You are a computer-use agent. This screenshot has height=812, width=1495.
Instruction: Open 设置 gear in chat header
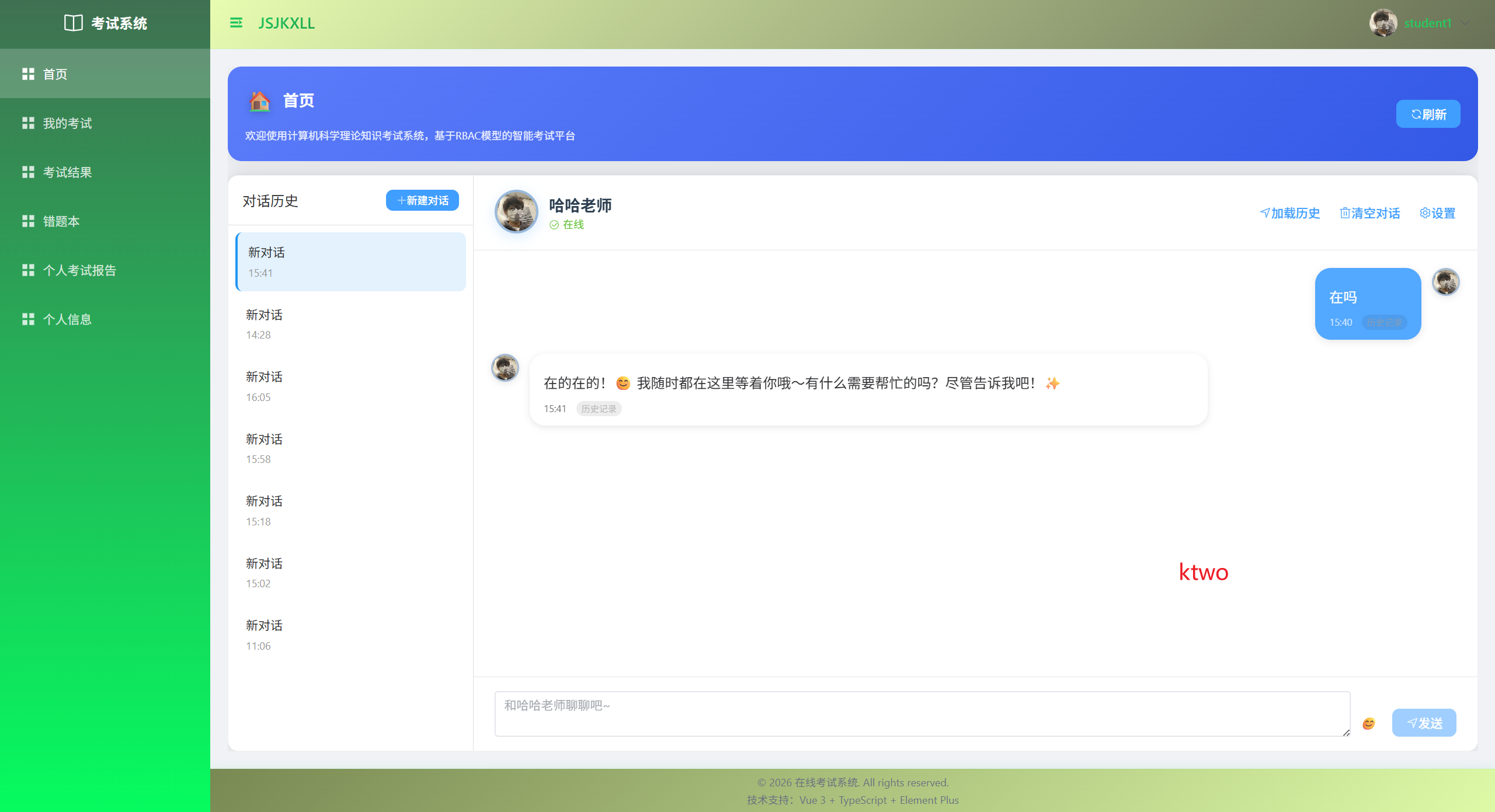(1437, 213)
